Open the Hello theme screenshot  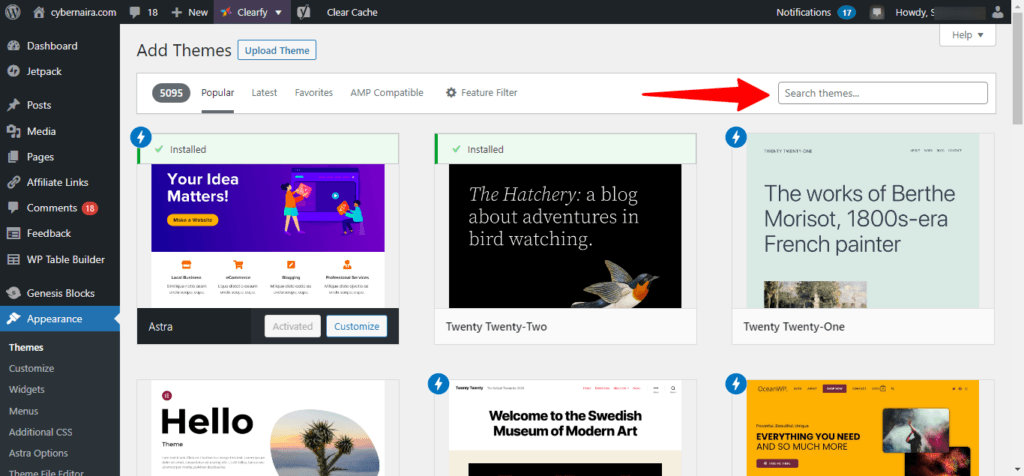coord(268,428)
